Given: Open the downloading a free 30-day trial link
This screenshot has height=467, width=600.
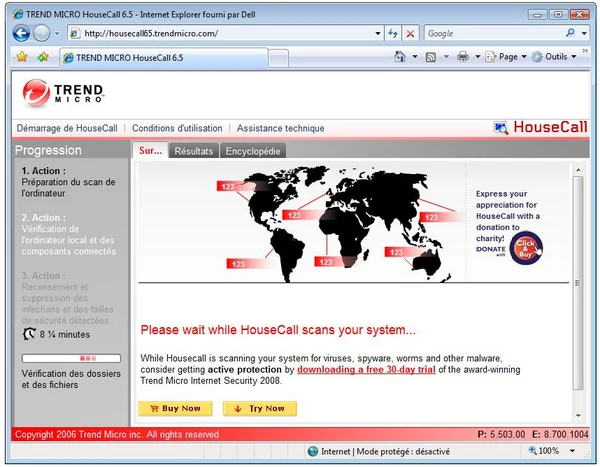Looking at the screenshot, I should click(x=366, y=369).
